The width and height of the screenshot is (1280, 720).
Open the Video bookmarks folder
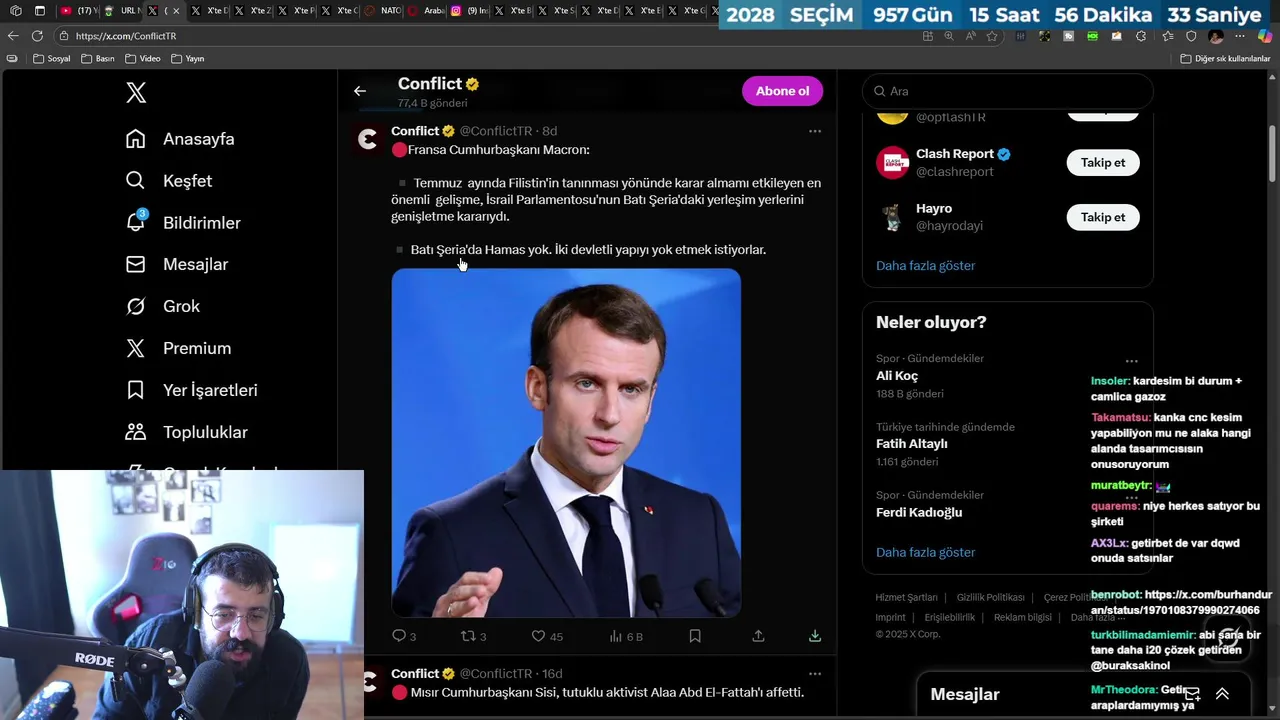click(142, 59)
